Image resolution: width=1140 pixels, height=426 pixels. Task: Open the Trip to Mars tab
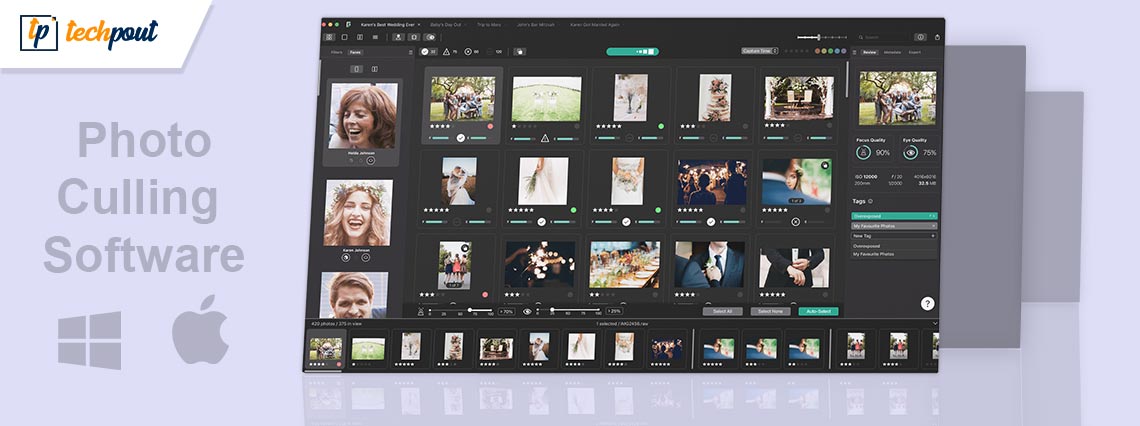click(489, 25)
